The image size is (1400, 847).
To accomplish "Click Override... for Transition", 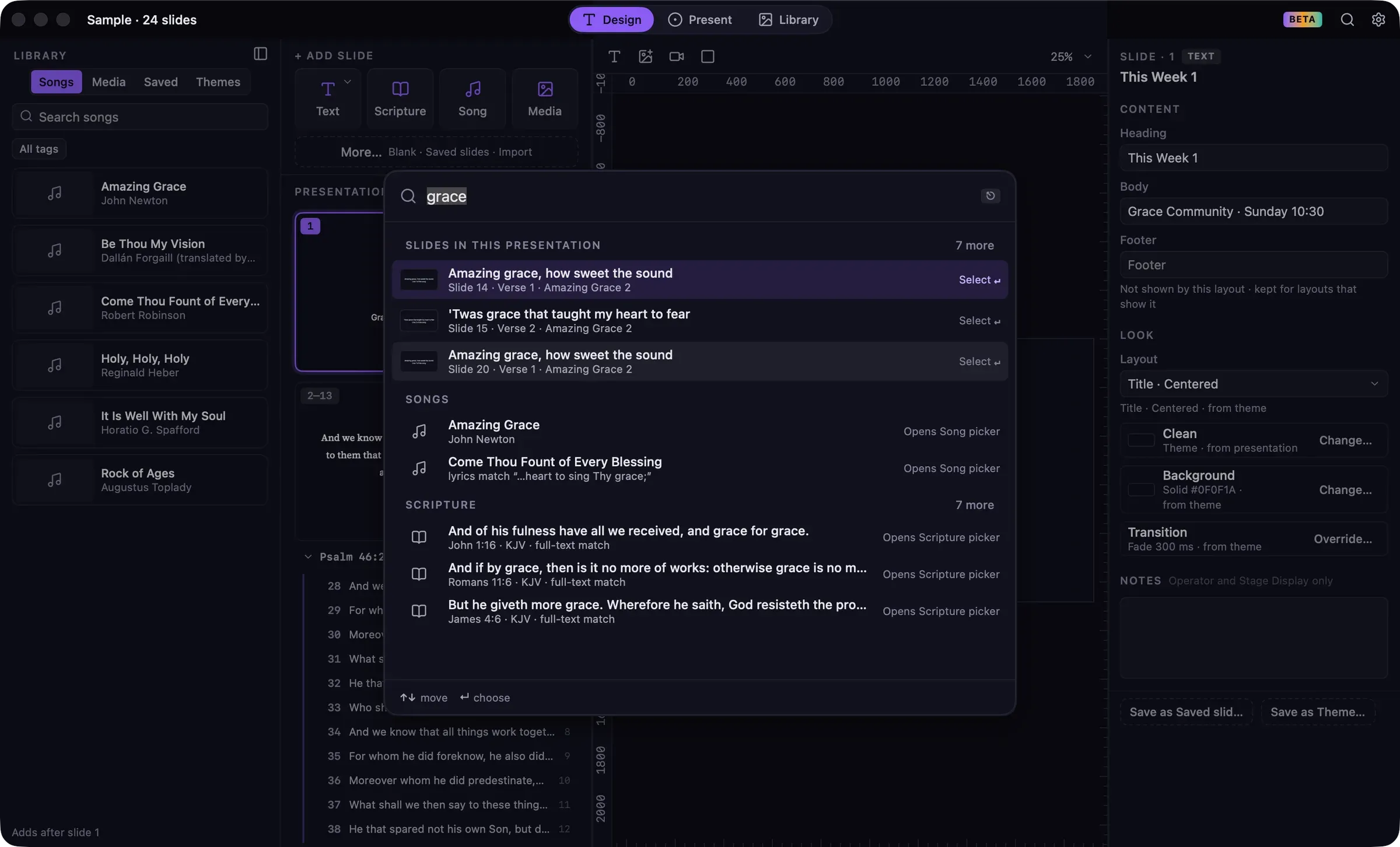I will click(1342, 539).
